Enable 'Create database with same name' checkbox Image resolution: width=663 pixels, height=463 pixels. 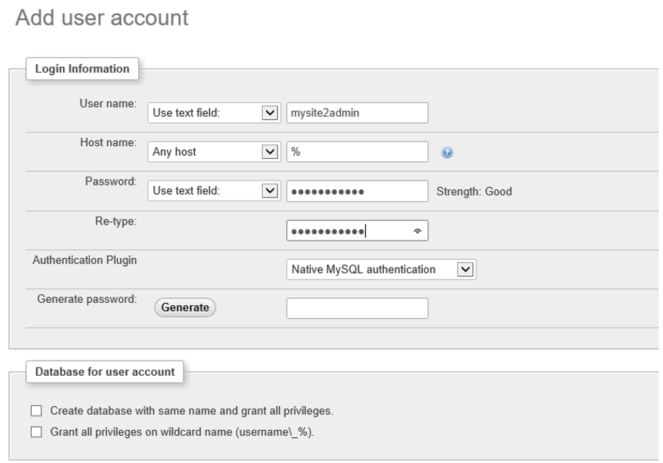coord(37,411)
